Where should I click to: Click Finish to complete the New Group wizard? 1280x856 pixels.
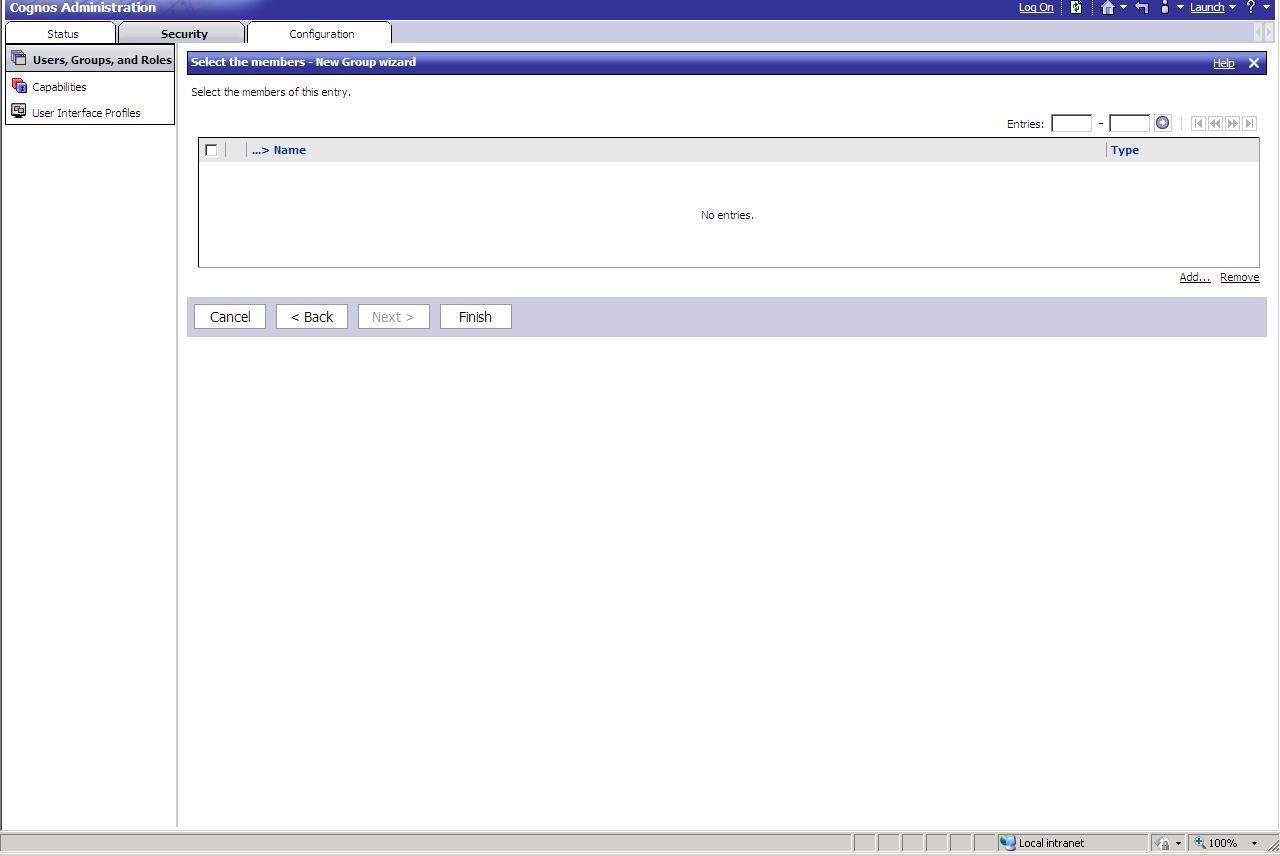pos(475,316)
